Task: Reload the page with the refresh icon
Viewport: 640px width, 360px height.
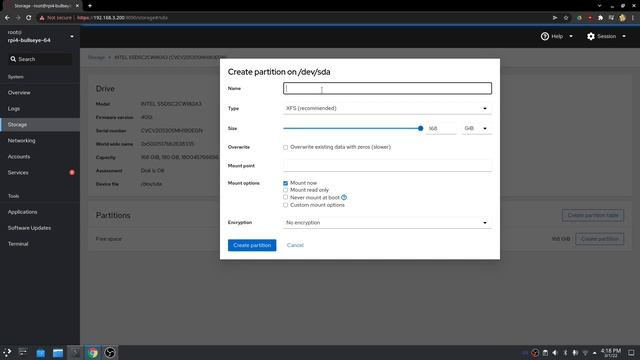Action: click(29, 18)
